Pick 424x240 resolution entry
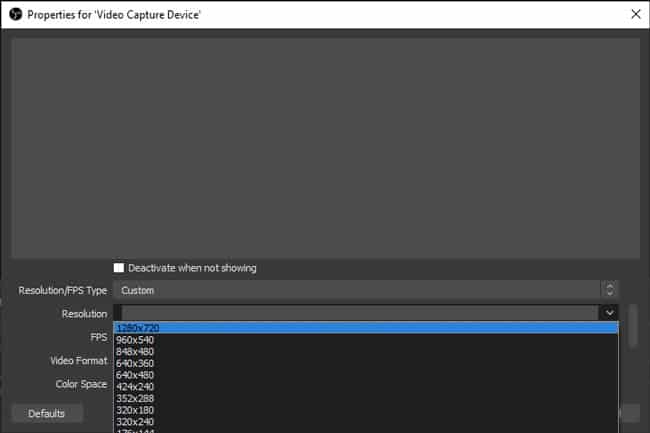Image resolution: width=650 pixels, height=433 pixels. point(366,387)
